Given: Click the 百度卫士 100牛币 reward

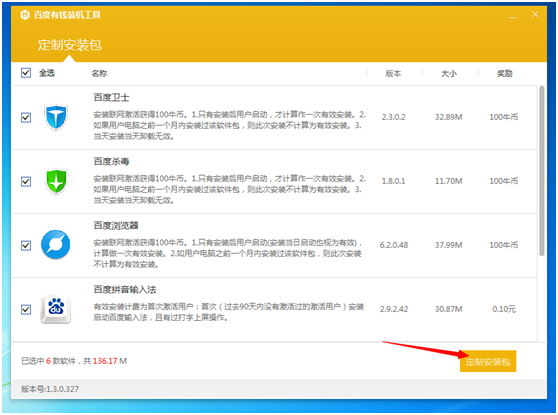Looking at the screenshot, I should 504,117.
